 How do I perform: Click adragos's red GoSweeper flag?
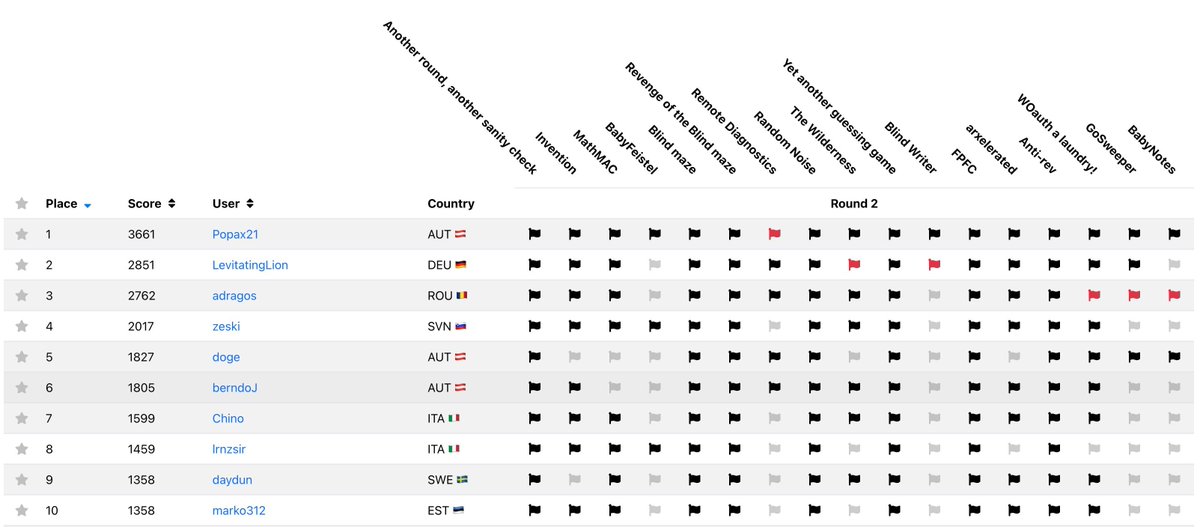tap(1134, 296)
